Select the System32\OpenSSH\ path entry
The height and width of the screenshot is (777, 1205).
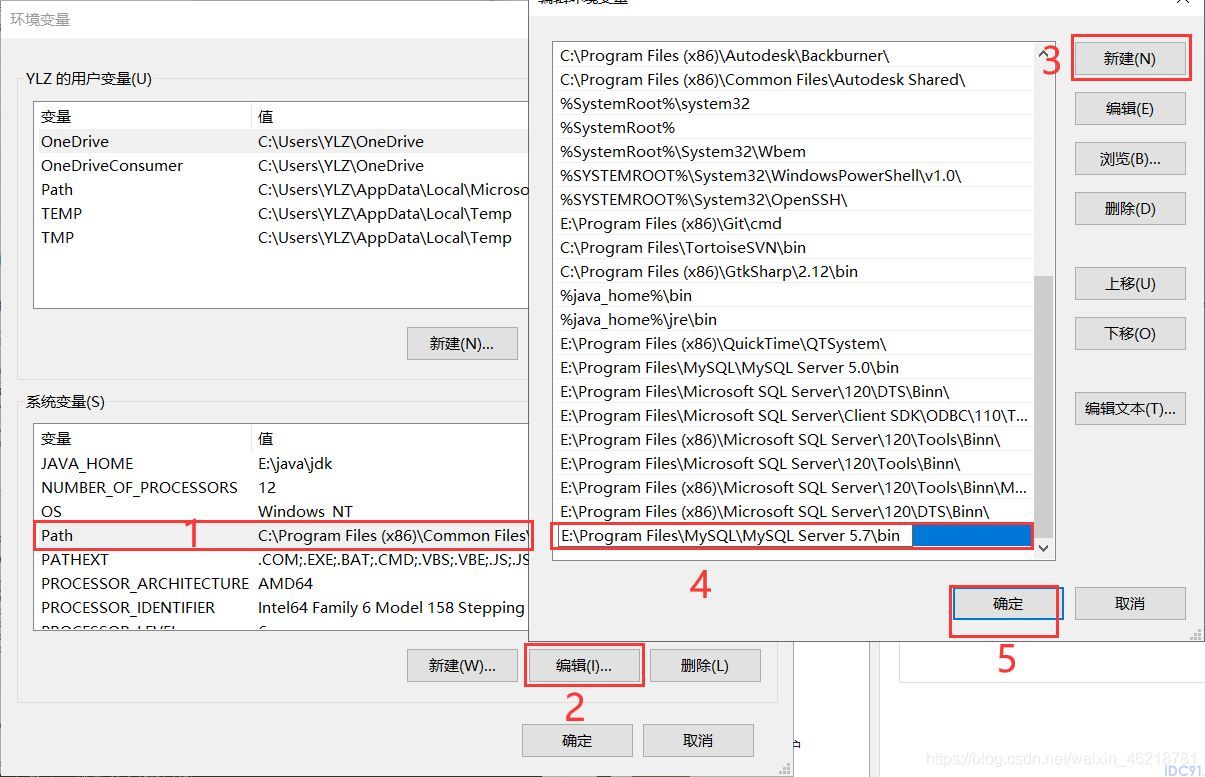click(x=794, y=200)
